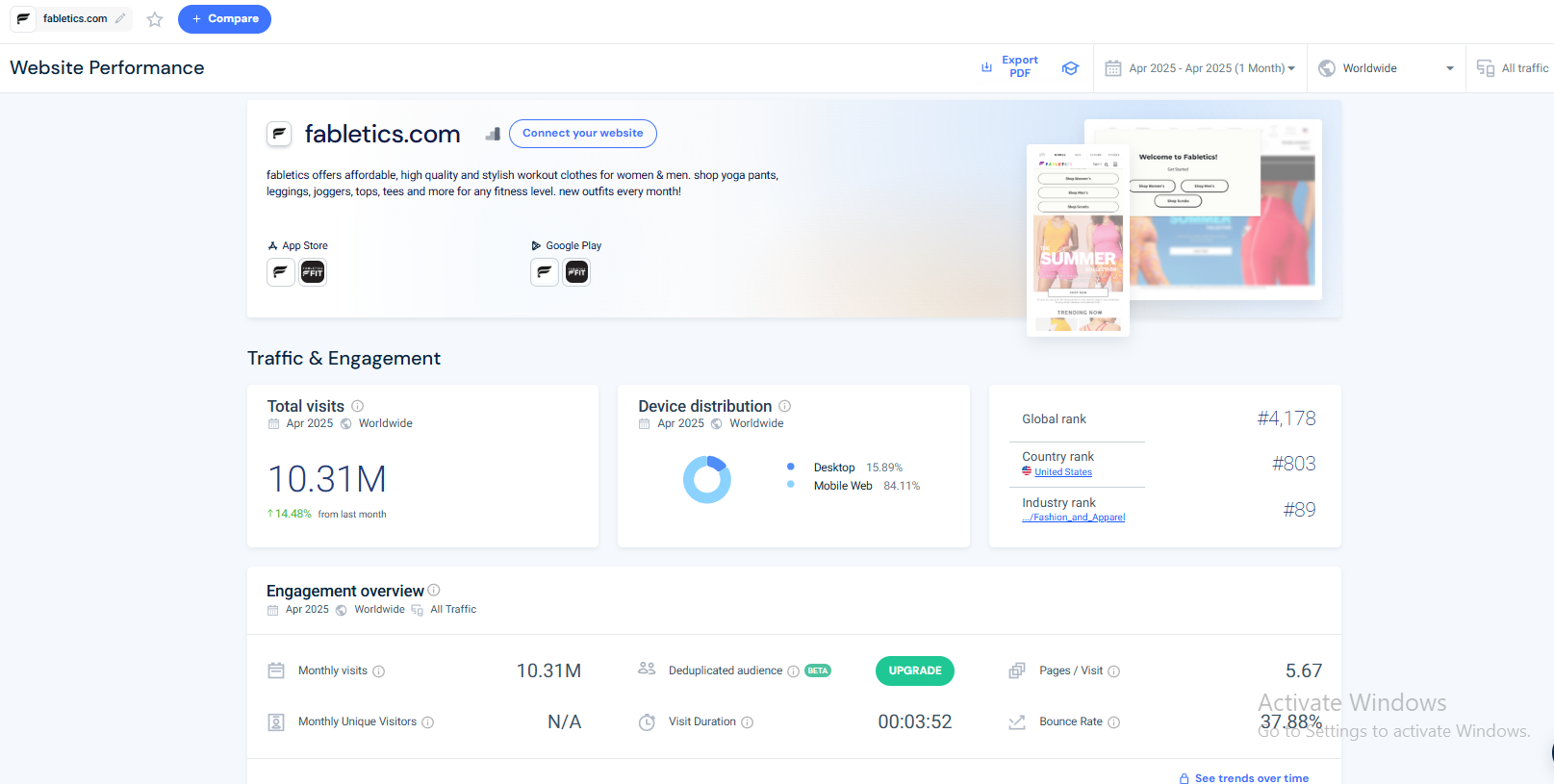Click the Mobile Web 84.11% share value
Viewport: 1554px width, 784px height.
(x=902, y=486)
